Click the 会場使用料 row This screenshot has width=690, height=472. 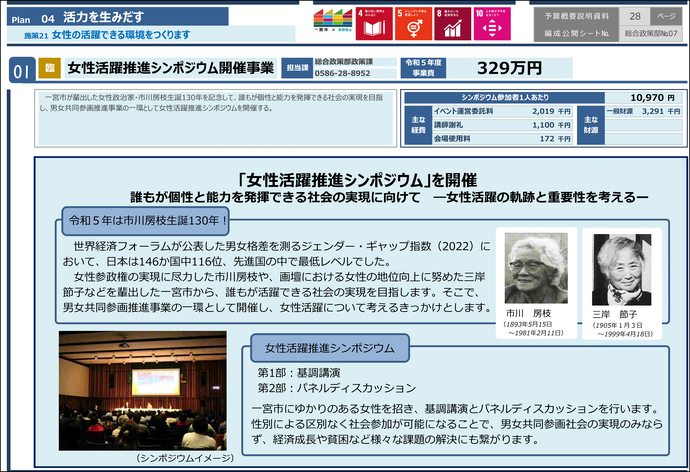click(x=502, y=139)
